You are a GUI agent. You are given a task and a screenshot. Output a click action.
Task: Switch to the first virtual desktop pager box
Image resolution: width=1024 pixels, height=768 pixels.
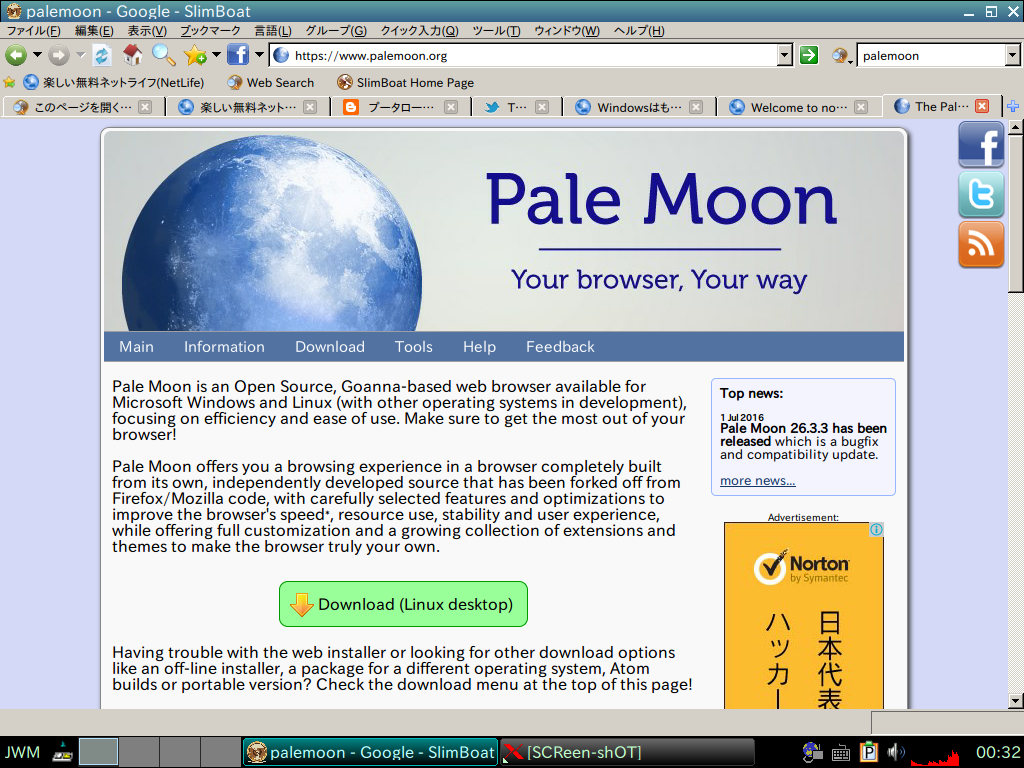[x=99, y=752]
